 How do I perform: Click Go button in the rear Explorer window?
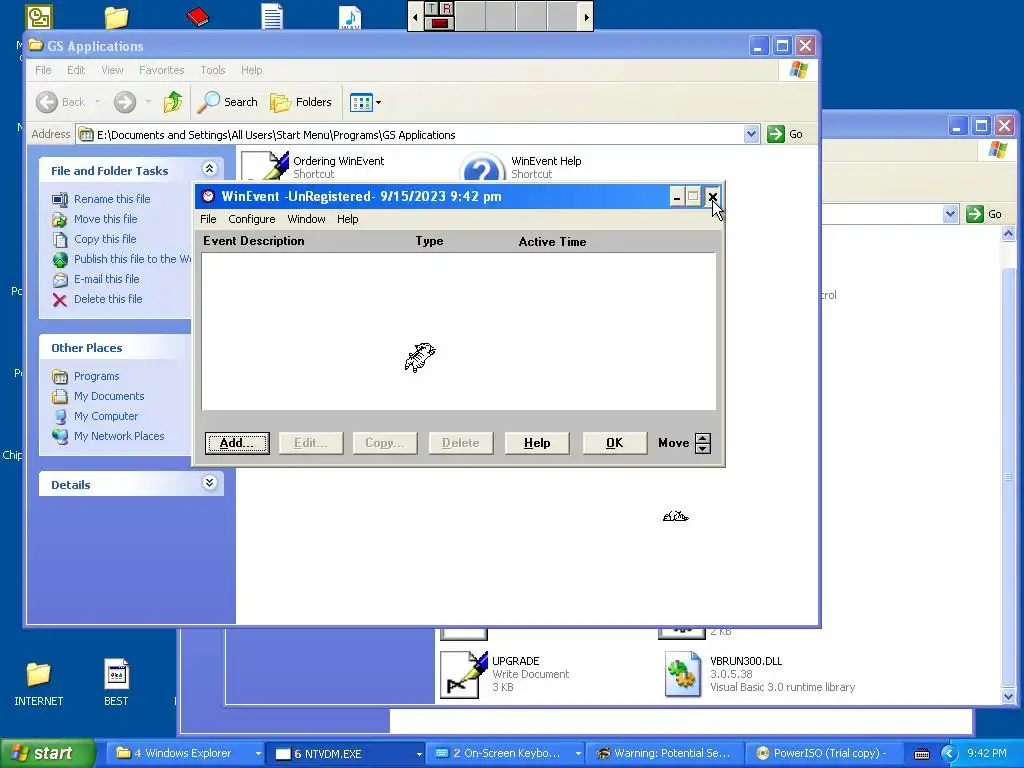pyautogui.click(x=985, y=214)
